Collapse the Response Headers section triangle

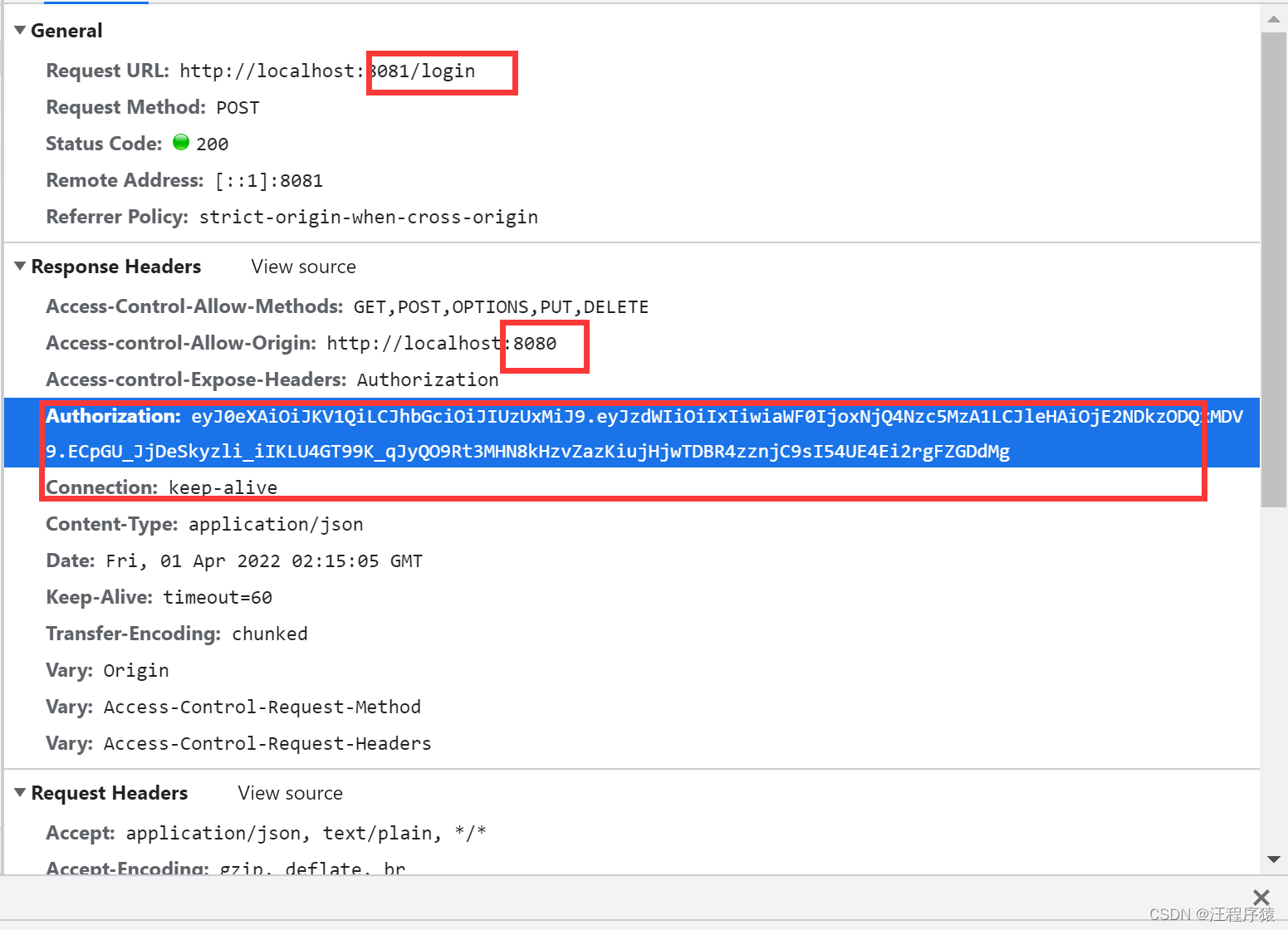(20, 267)
